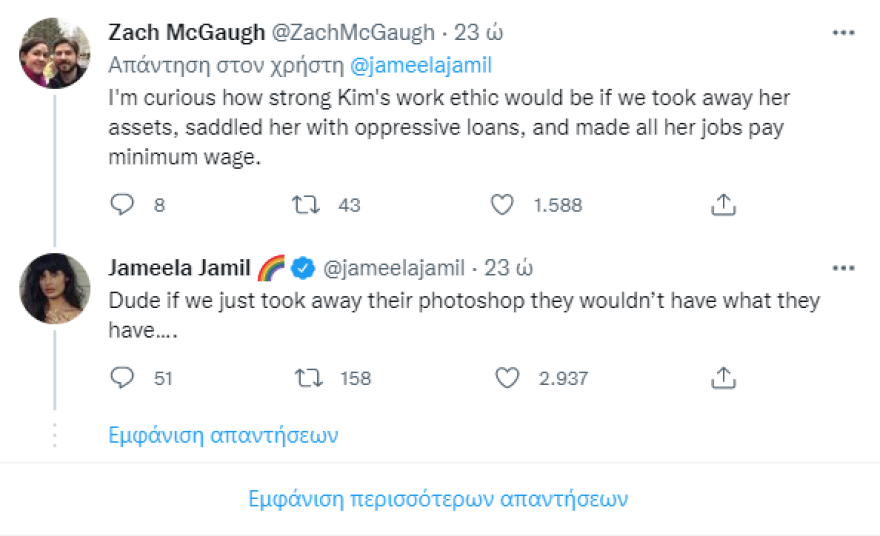Open the @jameelajamil mention link
This screenshot has width=880, height=536.
(x=421, y=66)
